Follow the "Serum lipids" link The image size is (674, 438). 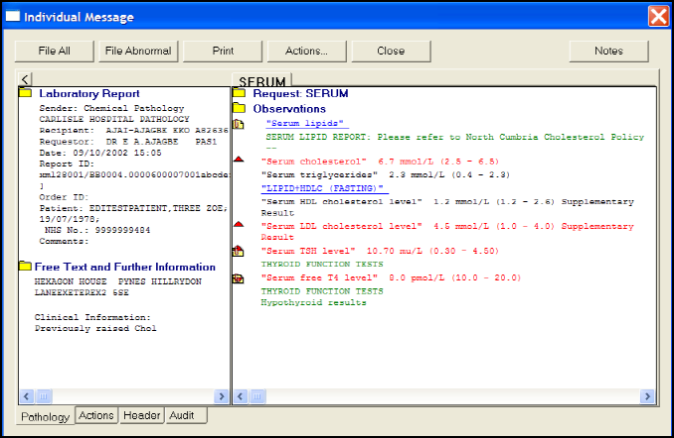pos(298,122)
